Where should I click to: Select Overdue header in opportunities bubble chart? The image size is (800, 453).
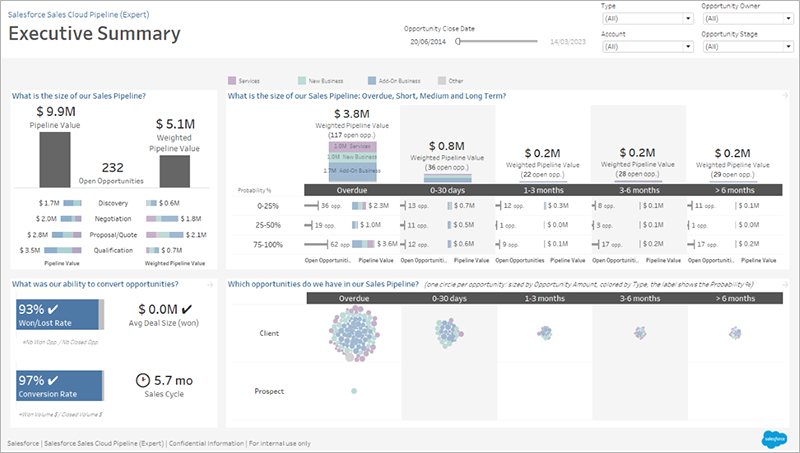point(354,298)
